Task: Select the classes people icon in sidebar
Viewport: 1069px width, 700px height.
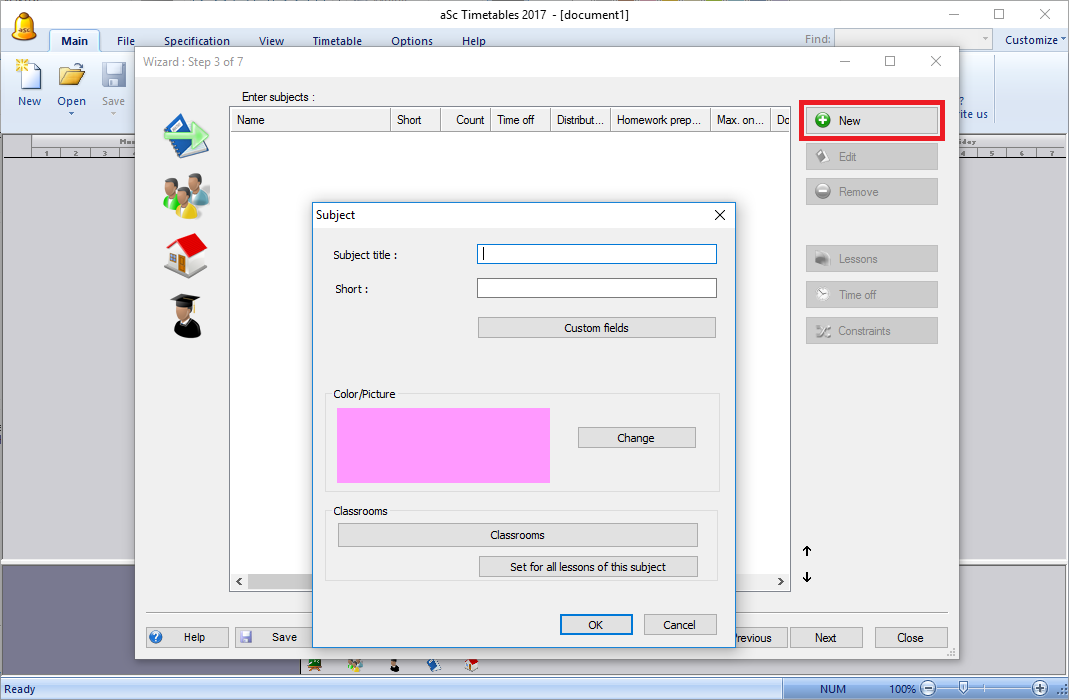Action: (186, 195)
